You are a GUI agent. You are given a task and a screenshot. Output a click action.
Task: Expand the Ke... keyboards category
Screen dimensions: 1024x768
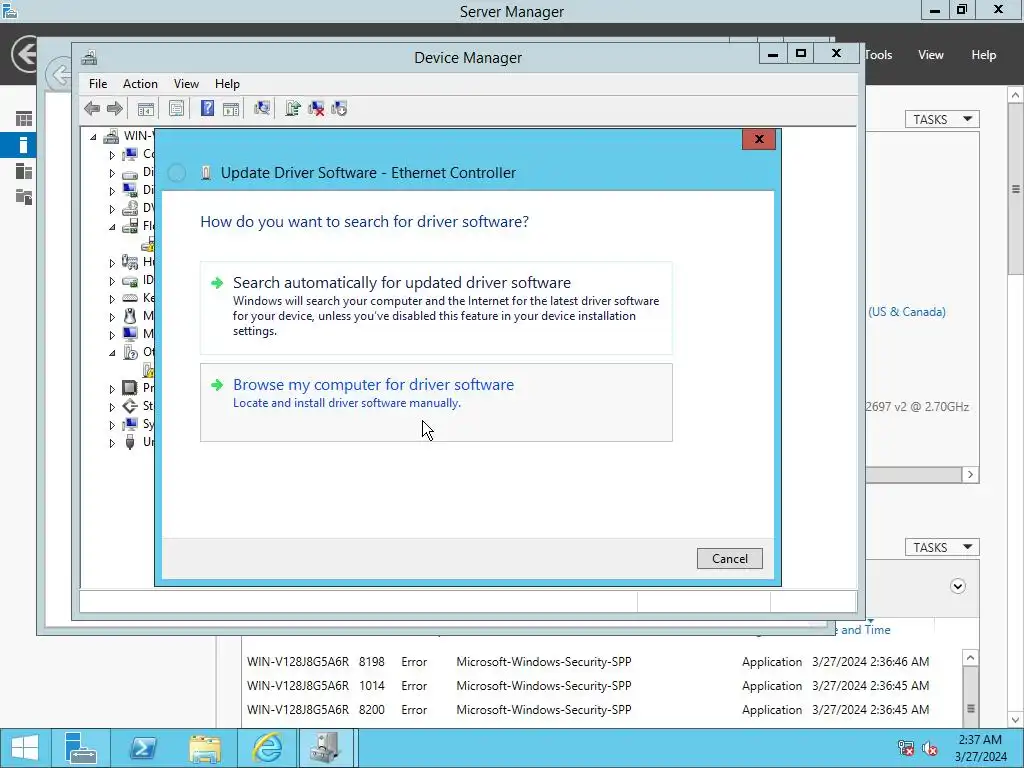[112, 299]
